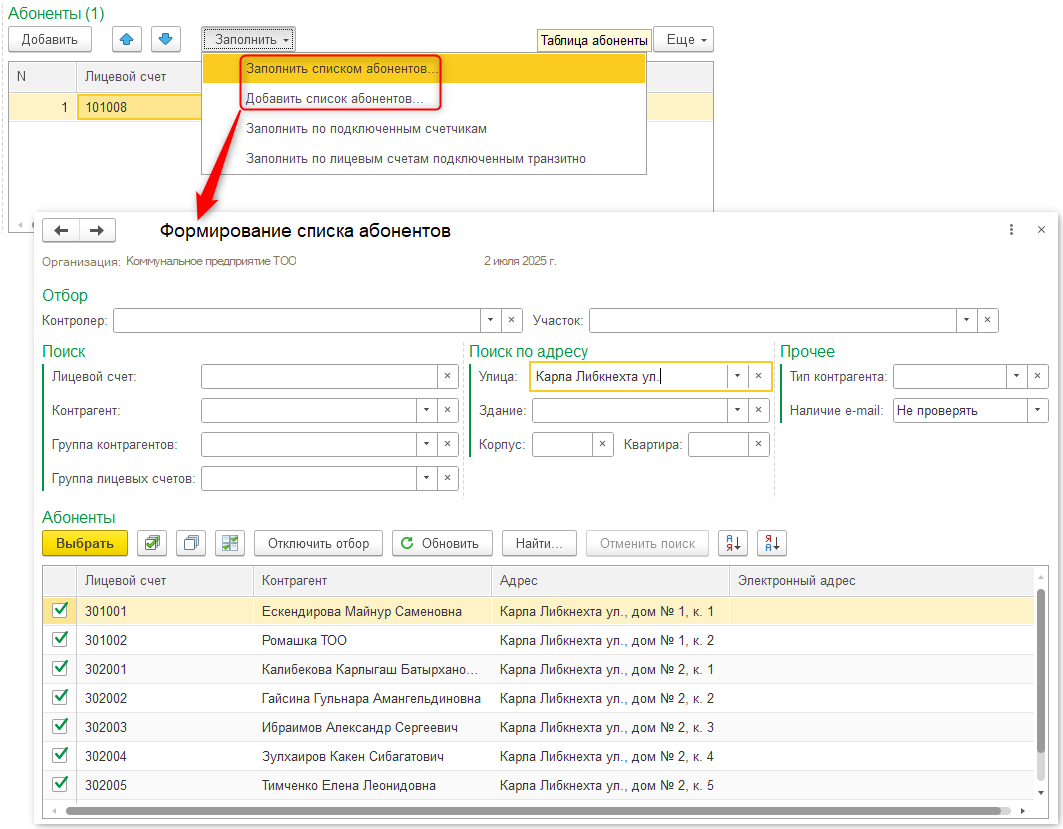Clear the Улица field with X icon

[x=759, y=376]
